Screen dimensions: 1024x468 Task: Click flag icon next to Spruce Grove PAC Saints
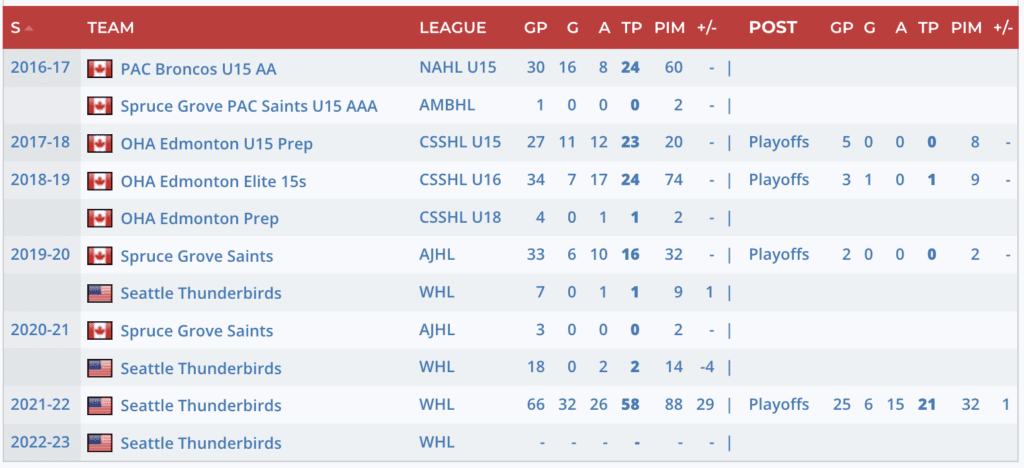pos(99,106)
